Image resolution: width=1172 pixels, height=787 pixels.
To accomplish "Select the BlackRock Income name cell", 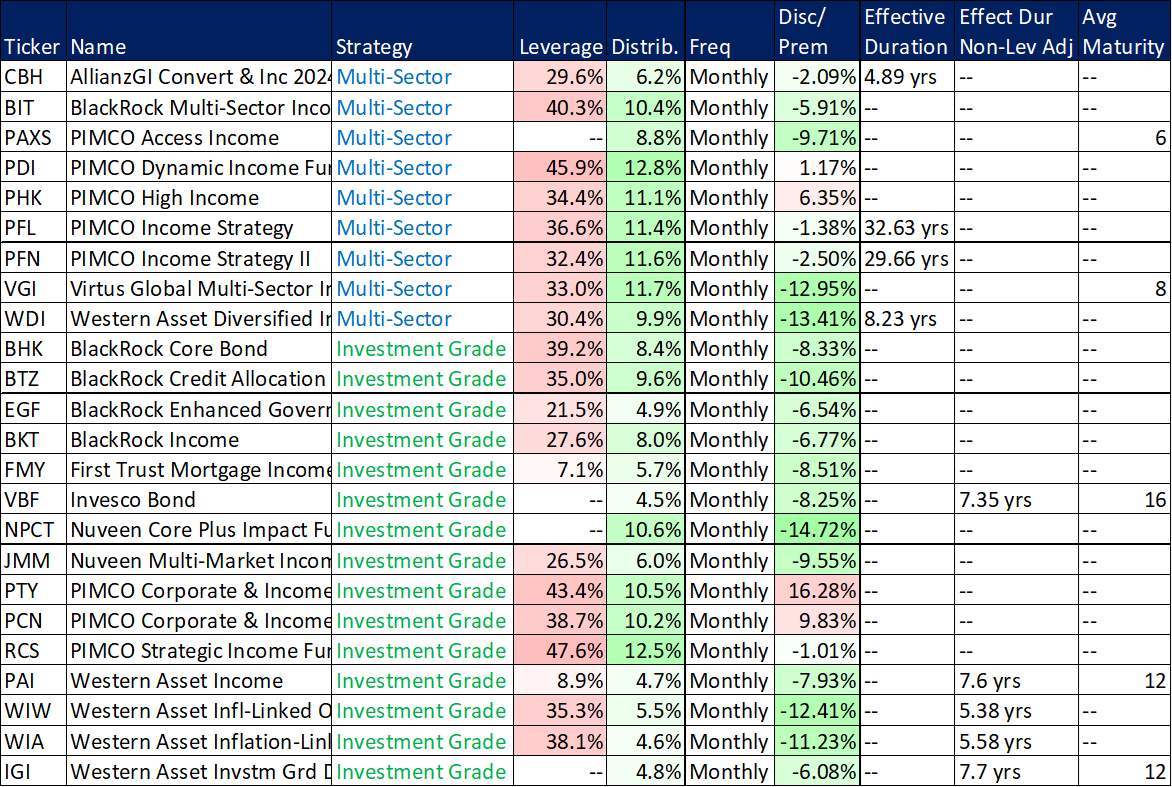I will pos(199,439).
